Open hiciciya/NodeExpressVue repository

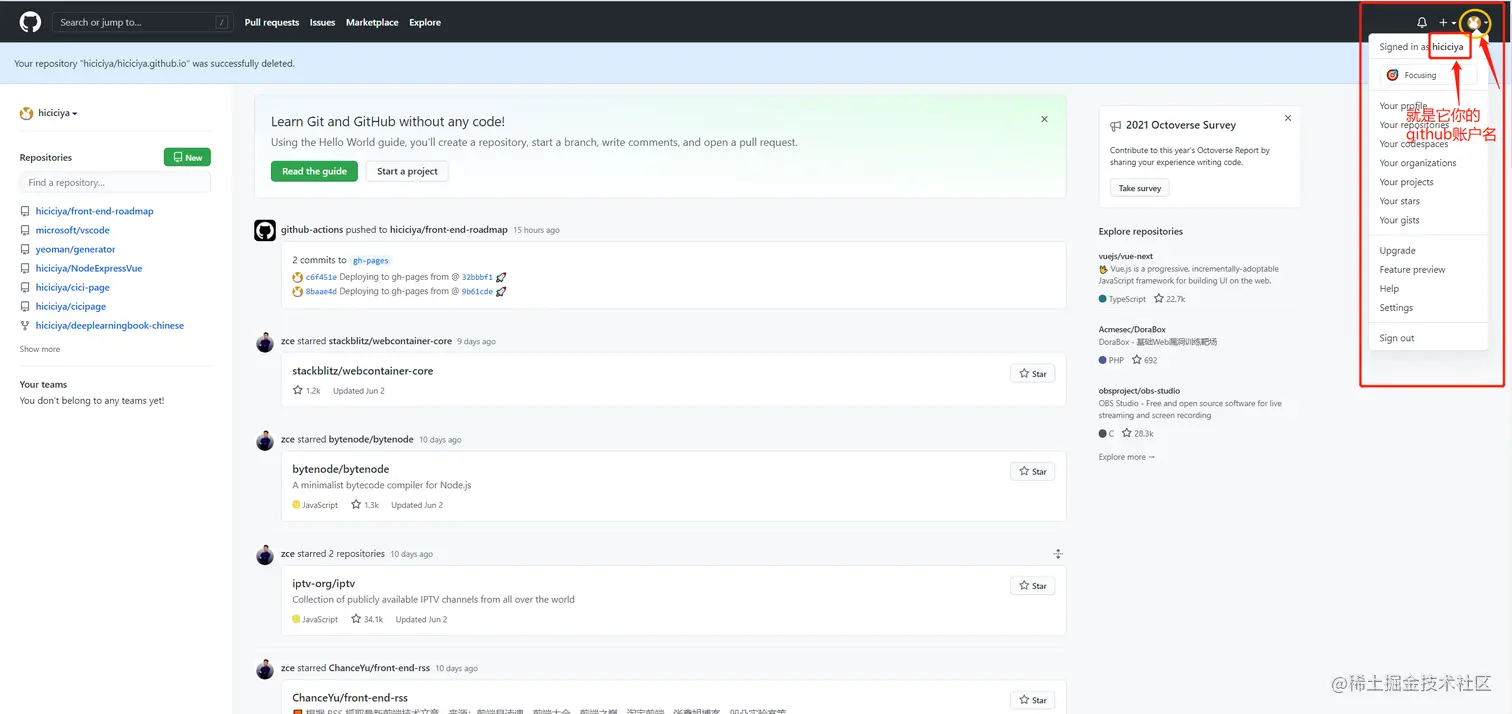tap(89, 268)
